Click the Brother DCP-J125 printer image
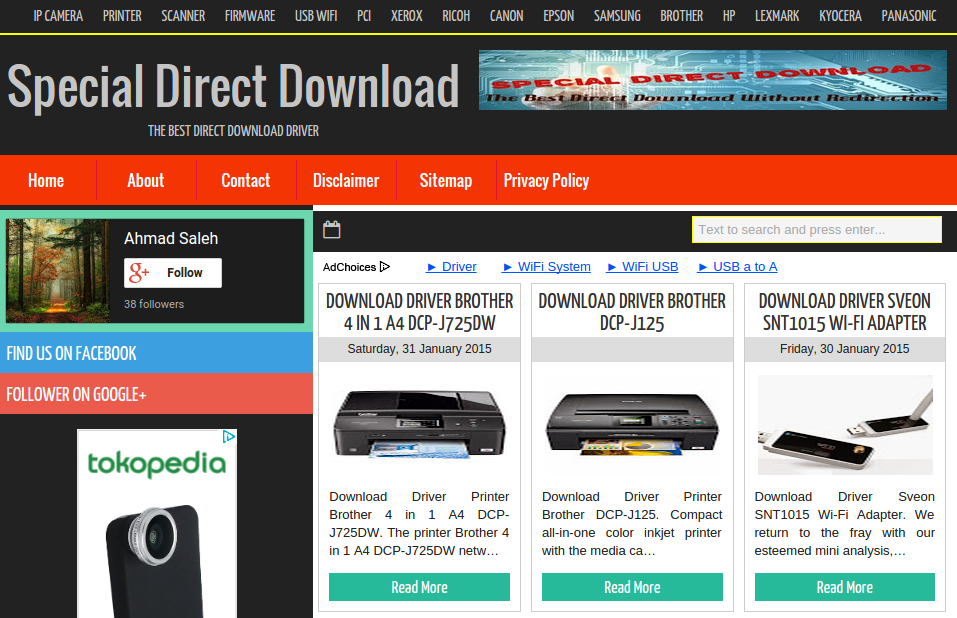This screenshot has height=618, width=957. tap(632, 425)
